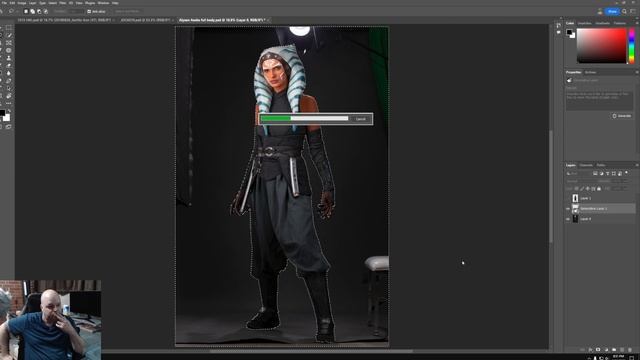Hide the Generative Layer 1
Image resolution: width=640 pixels, height=360 pixels.
(568, 209)
